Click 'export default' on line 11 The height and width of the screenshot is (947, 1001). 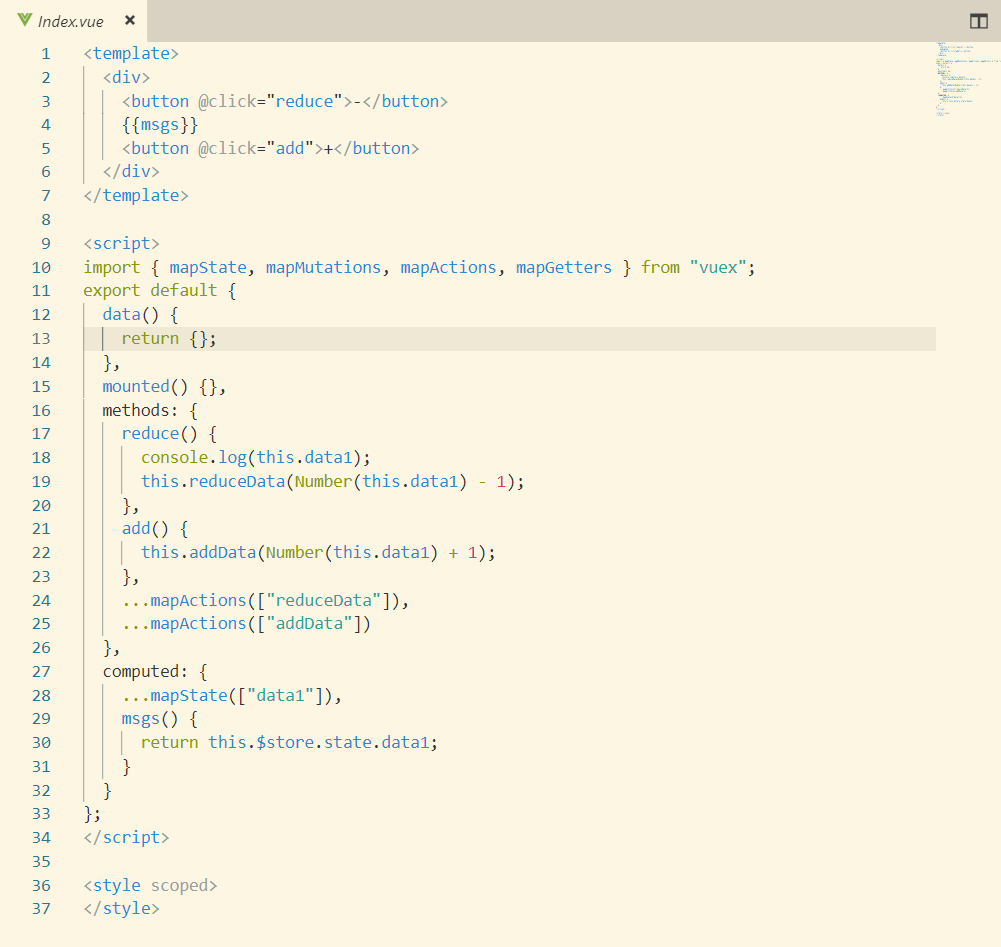coord(150,291)
